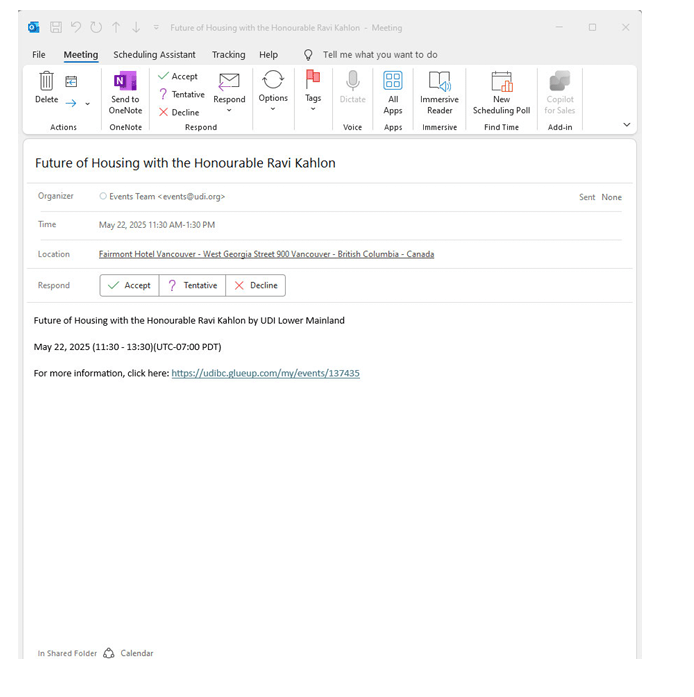The width and height of the screenshot is (694, 697).
Task: Open the udibc.glueup.com event link
Action: pos(265,373)
